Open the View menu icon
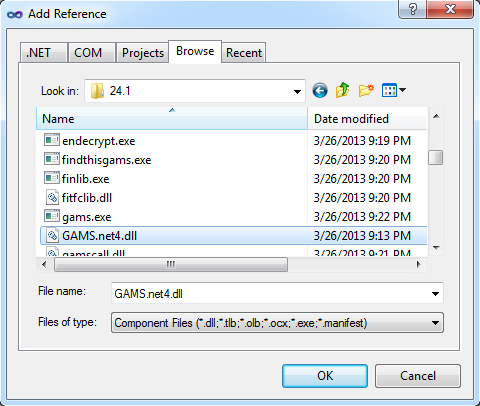Screen dimensions: 480x406 (394, 90)
